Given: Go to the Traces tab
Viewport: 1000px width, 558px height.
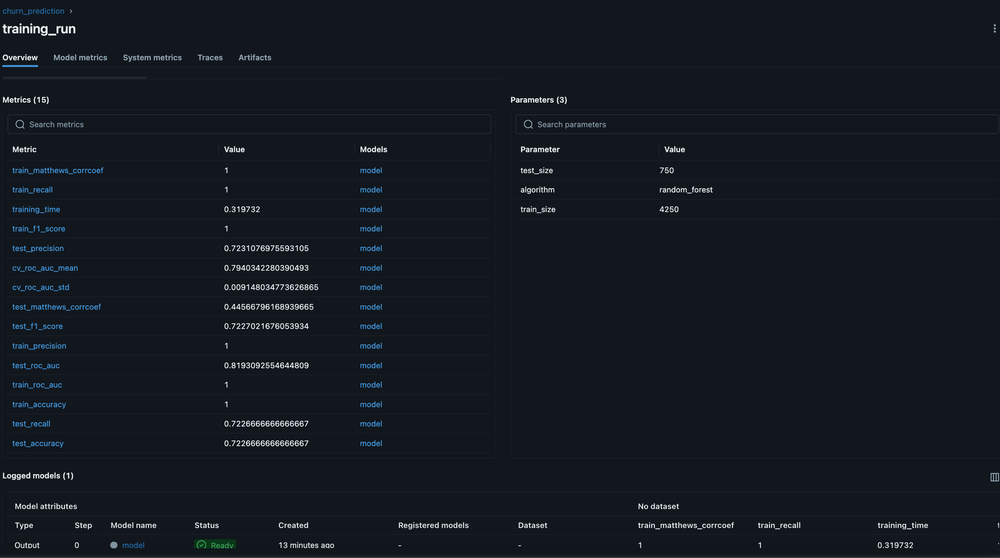Looking at the screenshot, I should pyautogui.click(x=210, y=58).
